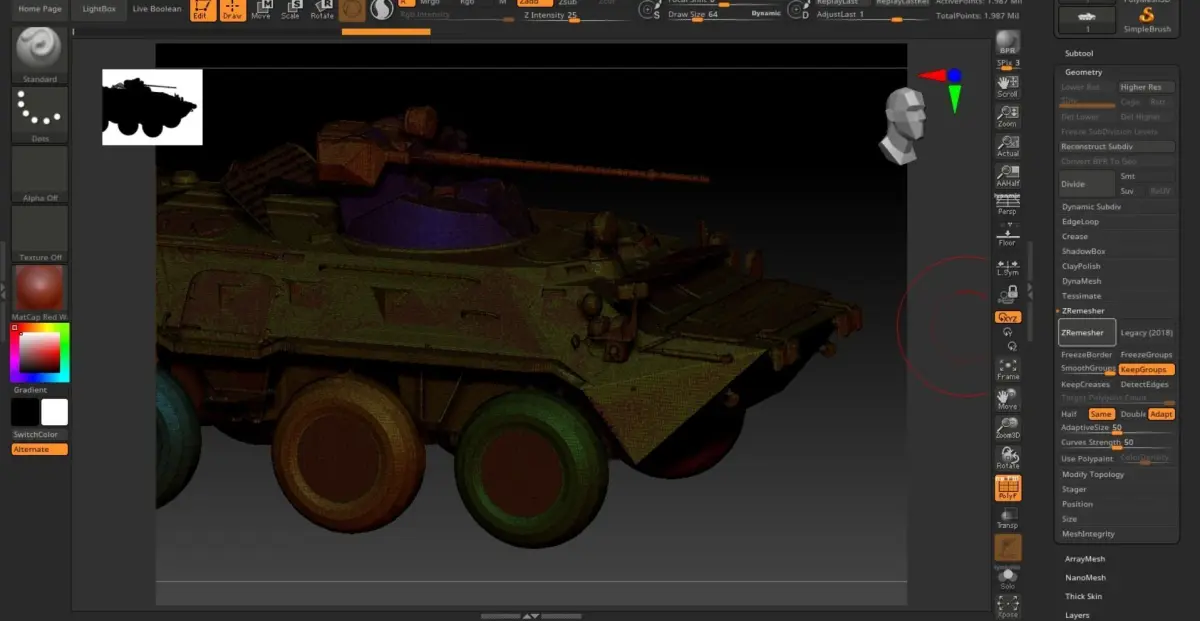The width and height of the screenshot is (1200, 621).
Task: Open the Dots stroke type selector
Action: coord(40,115)
